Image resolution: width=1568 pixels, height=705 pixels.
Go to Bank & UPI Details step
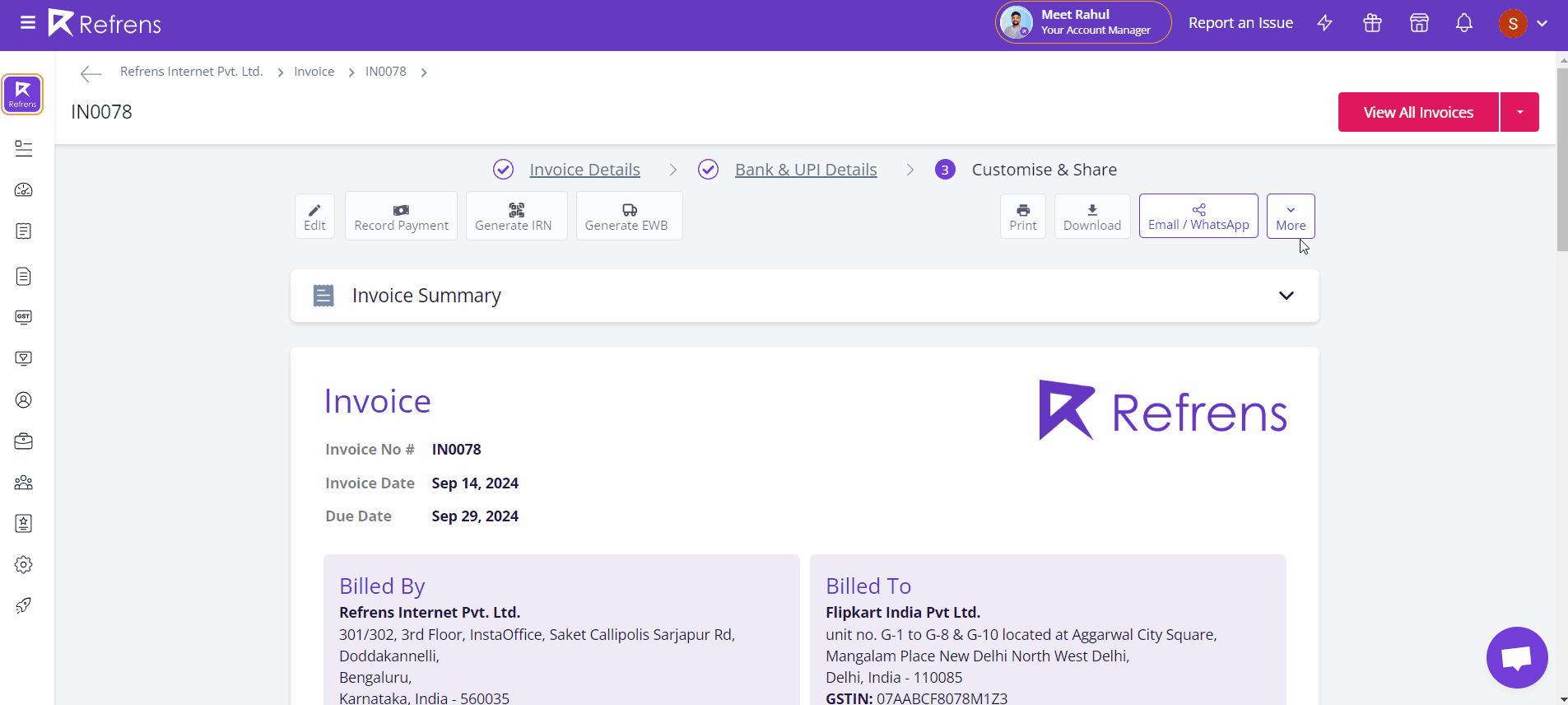pos(806,170)
